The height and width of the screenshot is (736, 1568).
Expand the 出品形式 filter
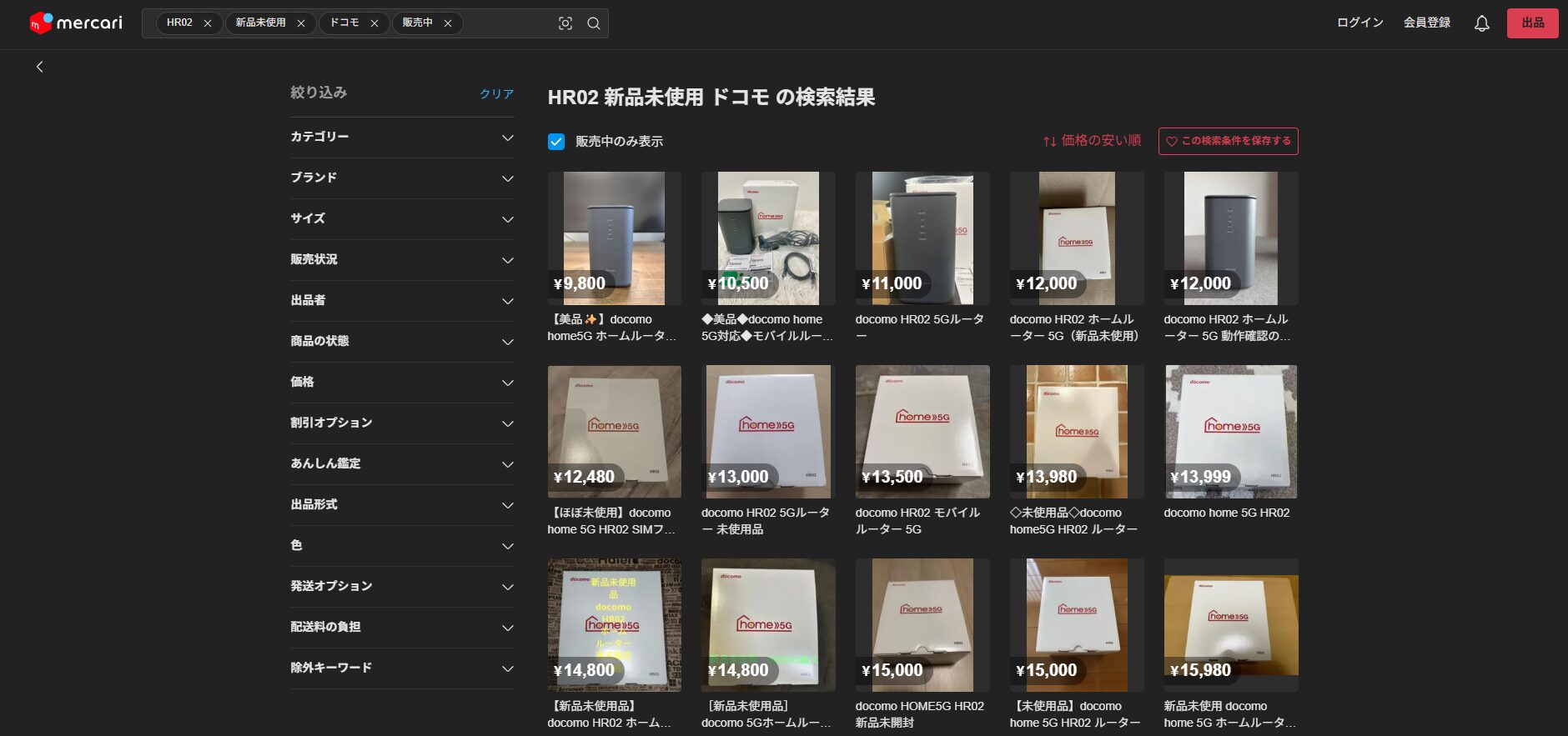[402, 504]
